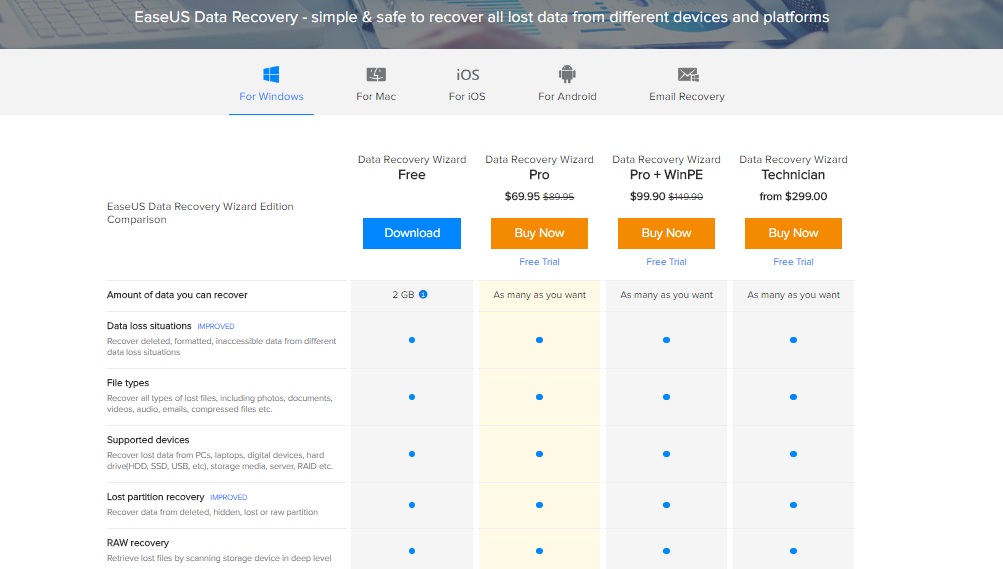Click Buy Now for Technician edition

coord(793,233)
